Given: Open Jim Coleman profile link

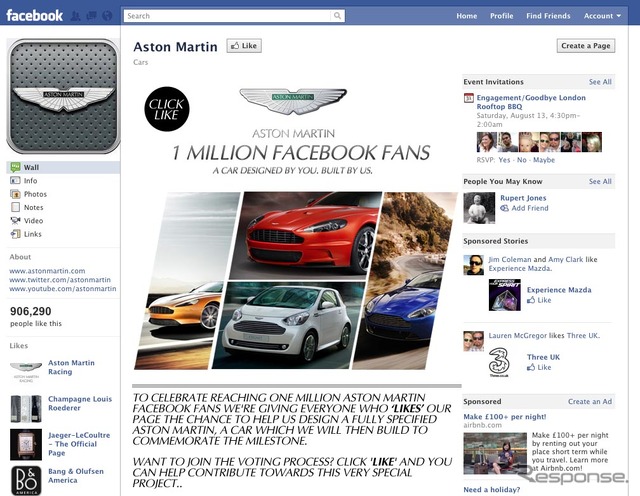Looking at the screenshot, I should click(510, 259).
